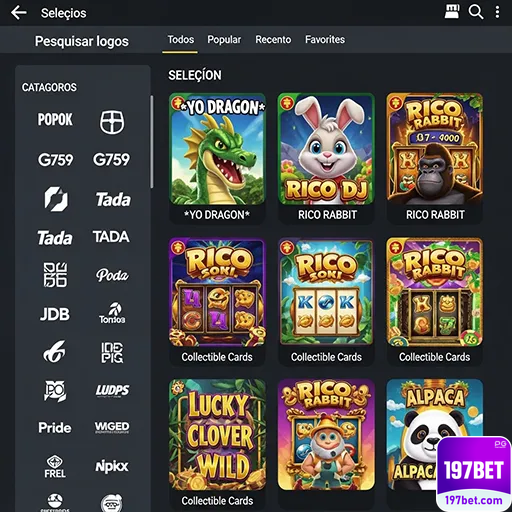Switch to the Popular tab
Viewport: 512px width, 512px height.
point(224,40)
